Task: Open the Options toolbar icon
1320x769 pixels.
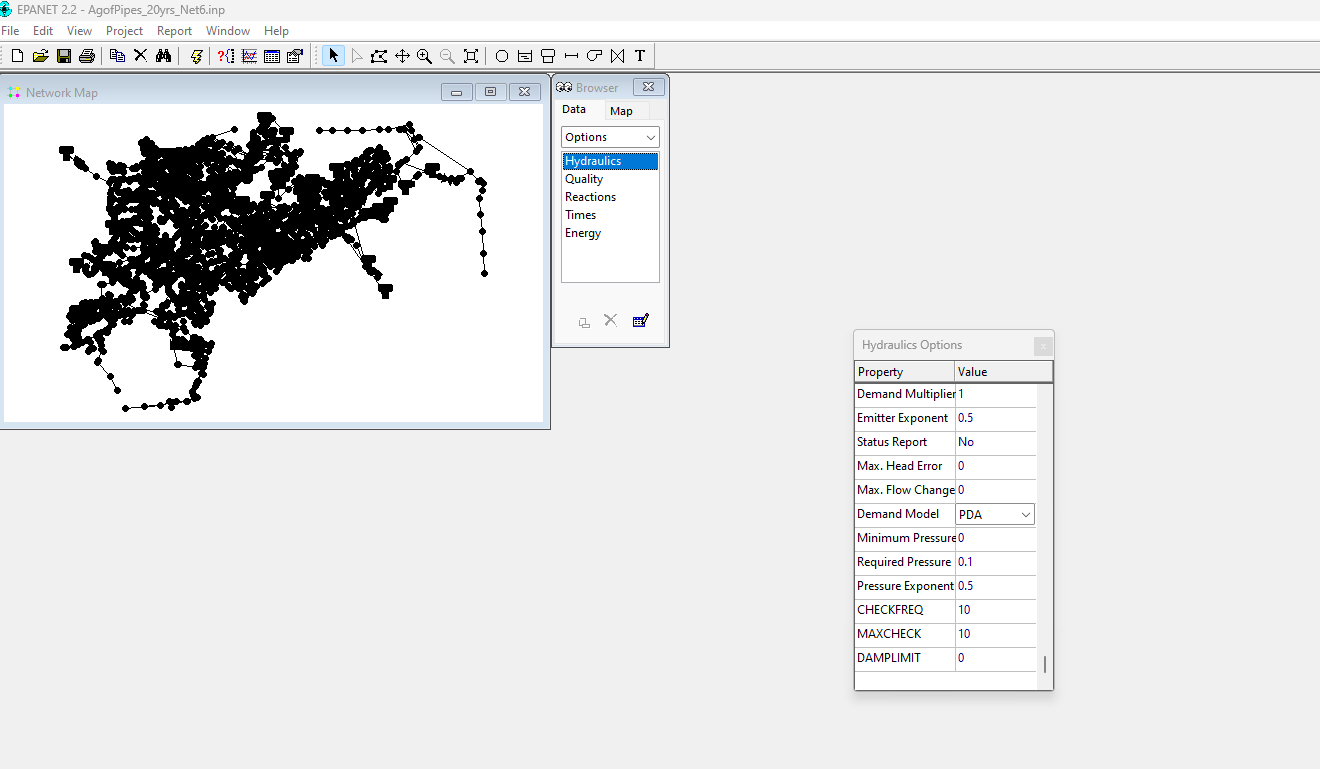Action: 295,56
